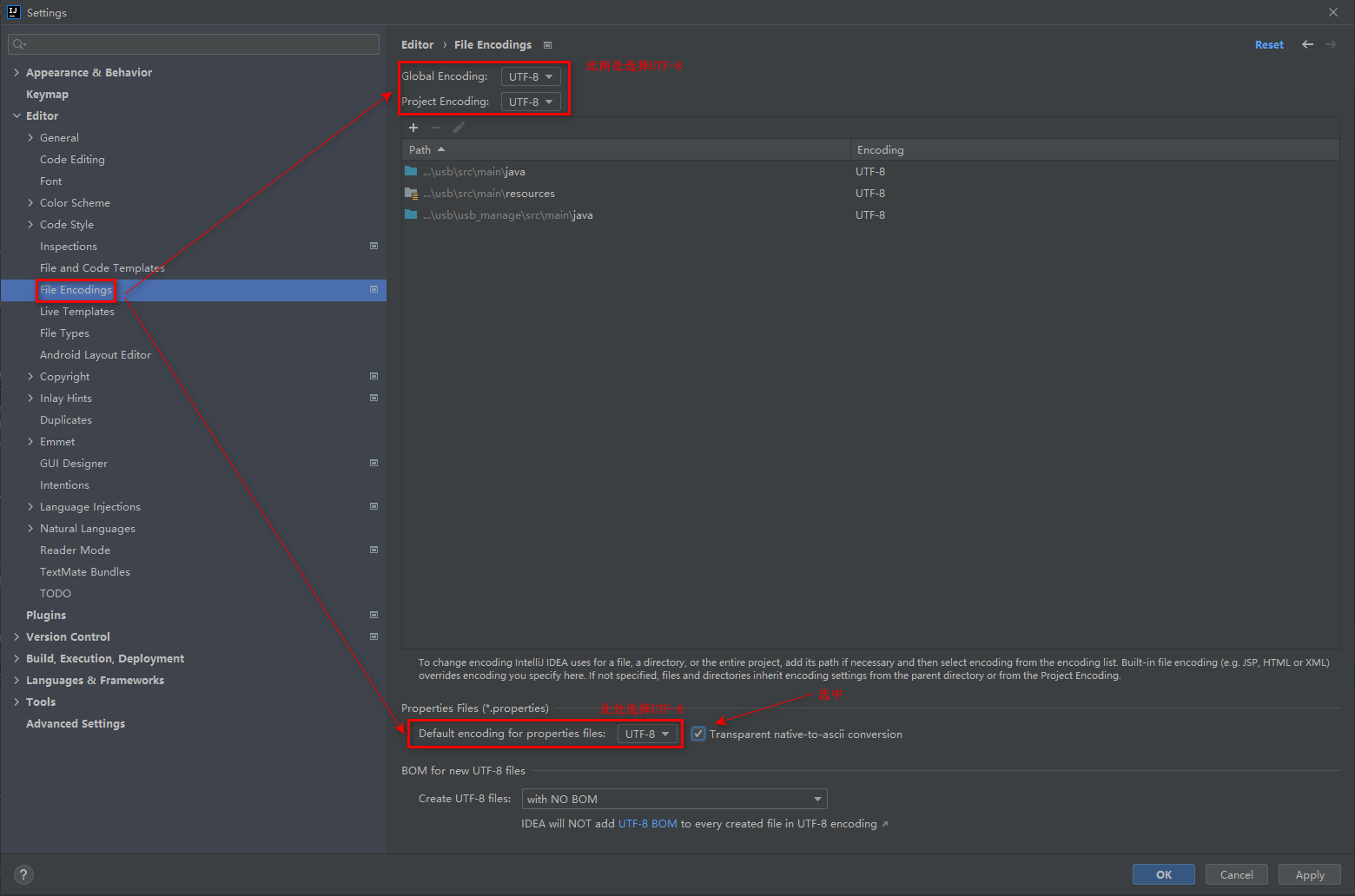Expand the Emmet node
The image size is (1355, 896).
coord(30,441)
